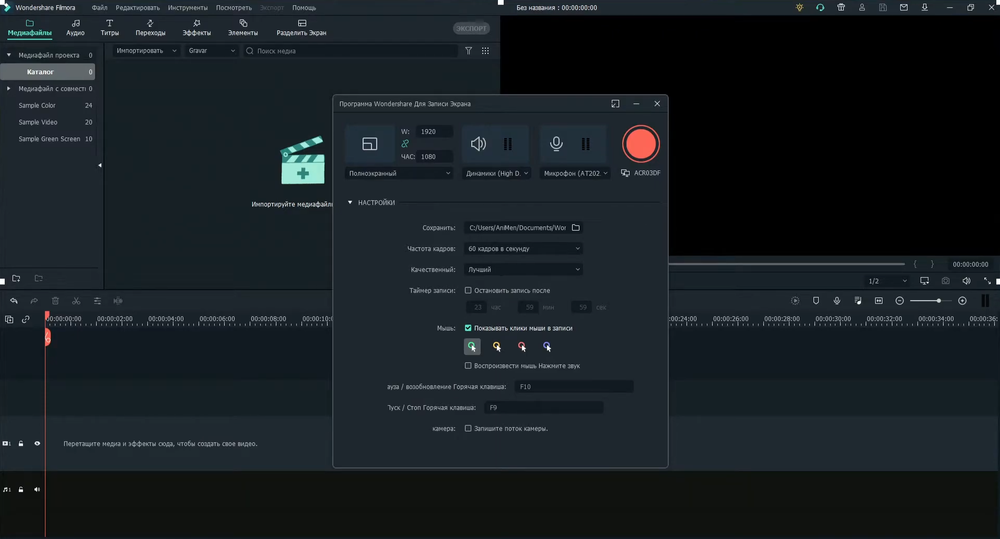1000x539 pixels.
Task: Click the import media clapperboard icon
Action: click(x=302, y=161)
